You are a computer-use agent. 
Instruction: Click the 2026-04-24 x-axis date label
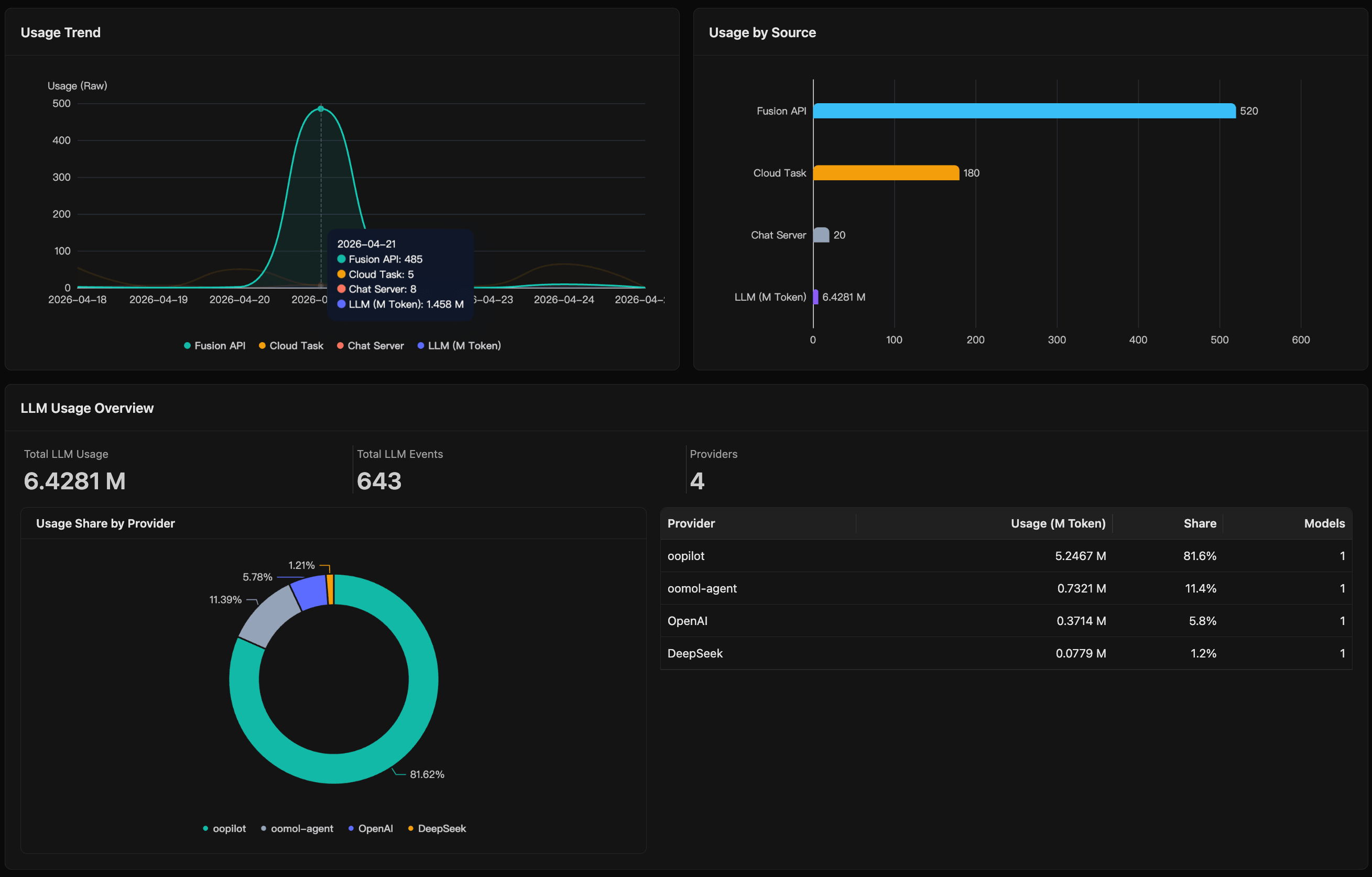tap(564, 300)
